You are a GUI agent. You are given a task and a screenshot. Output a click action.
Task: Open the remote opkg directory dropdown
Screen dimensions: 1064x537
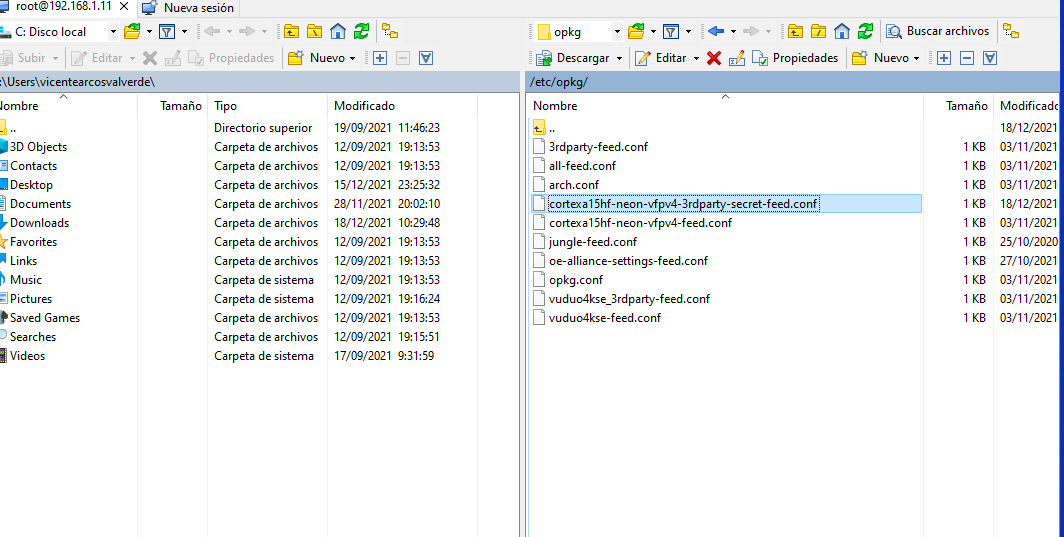click(x=616, y=32)
